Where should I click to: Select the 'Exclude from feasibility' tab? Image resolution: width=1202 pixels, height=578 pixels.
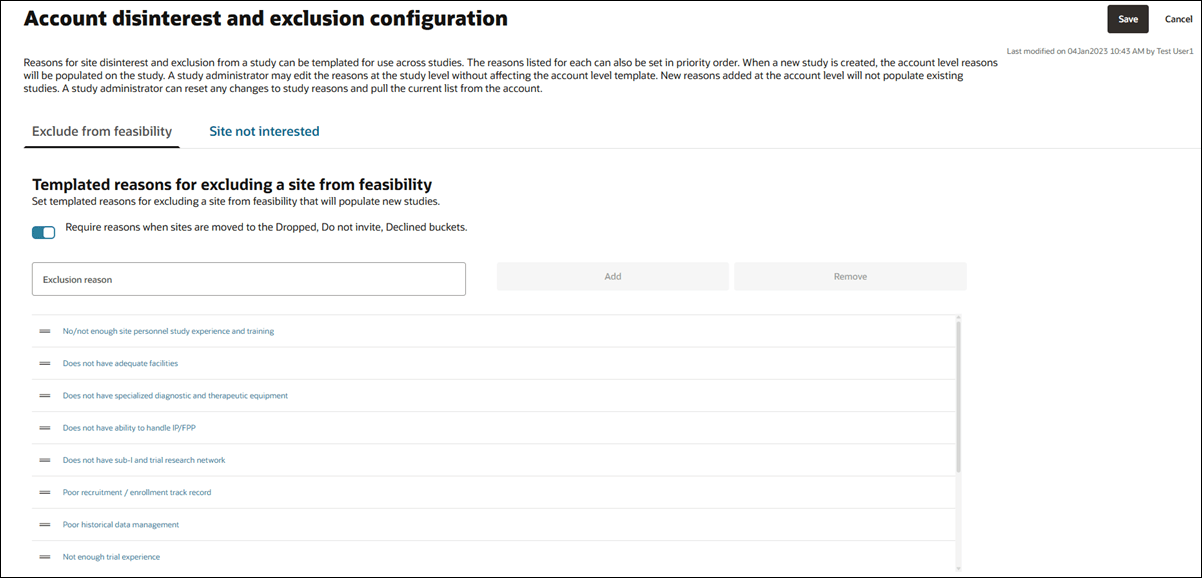101,131
